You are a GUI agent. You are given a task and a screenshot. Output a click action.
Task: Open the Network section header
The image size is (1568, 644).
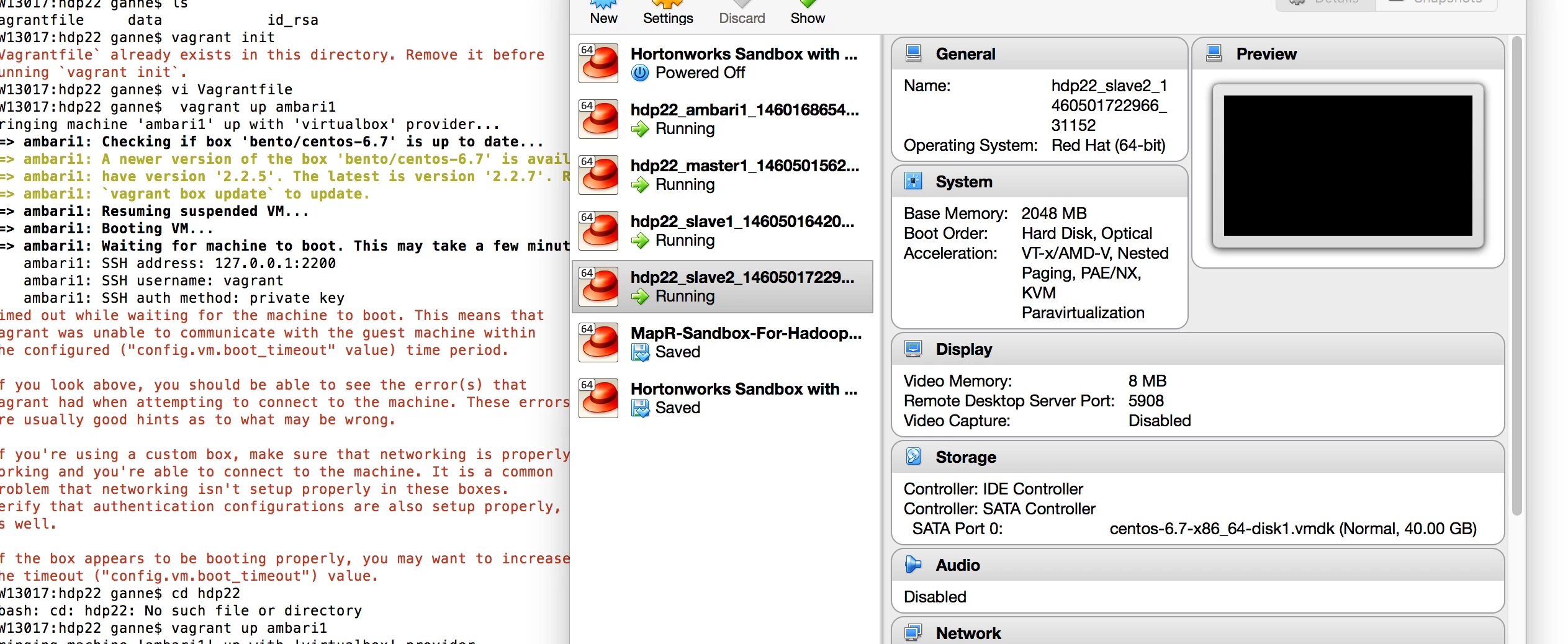point(1197,632)
